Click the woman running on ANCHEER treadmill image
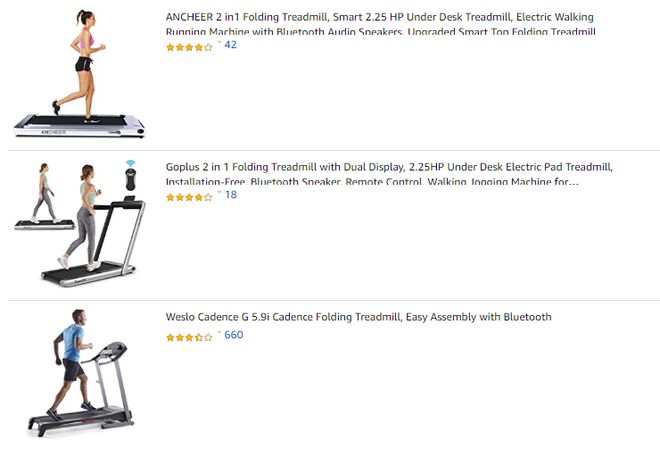 point(79,74)
